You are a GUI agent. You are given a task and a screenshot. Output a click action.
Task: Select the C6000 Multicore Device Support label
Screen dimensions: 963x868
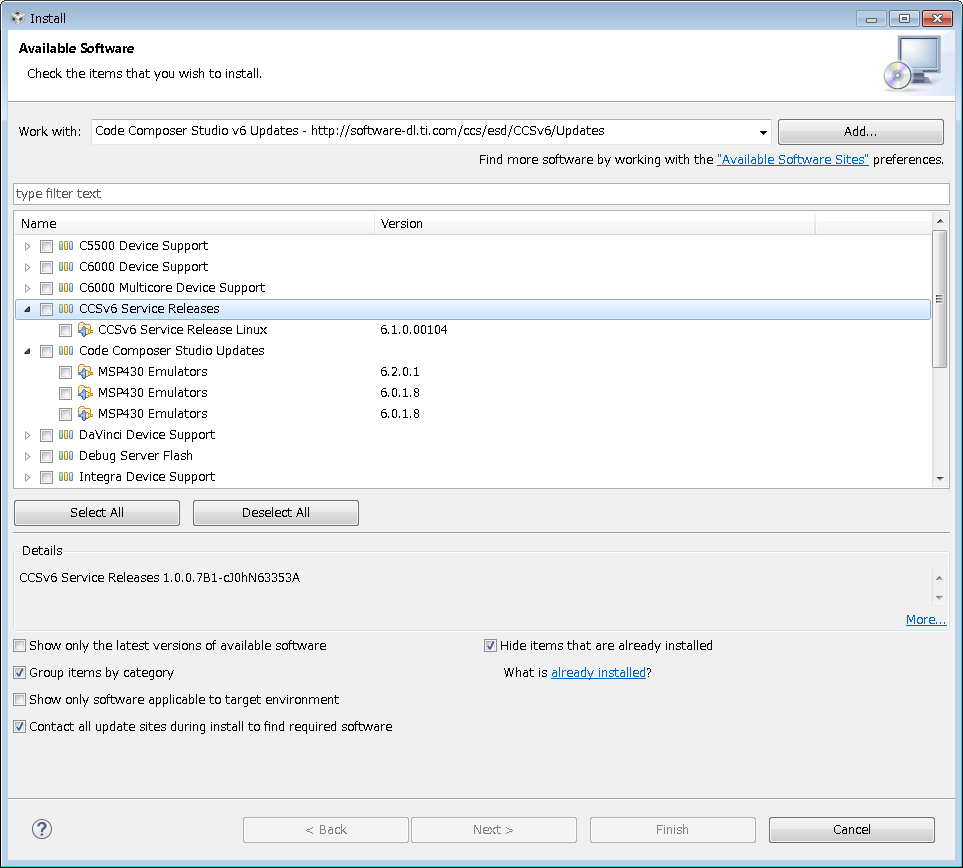(x=172, y=287)
